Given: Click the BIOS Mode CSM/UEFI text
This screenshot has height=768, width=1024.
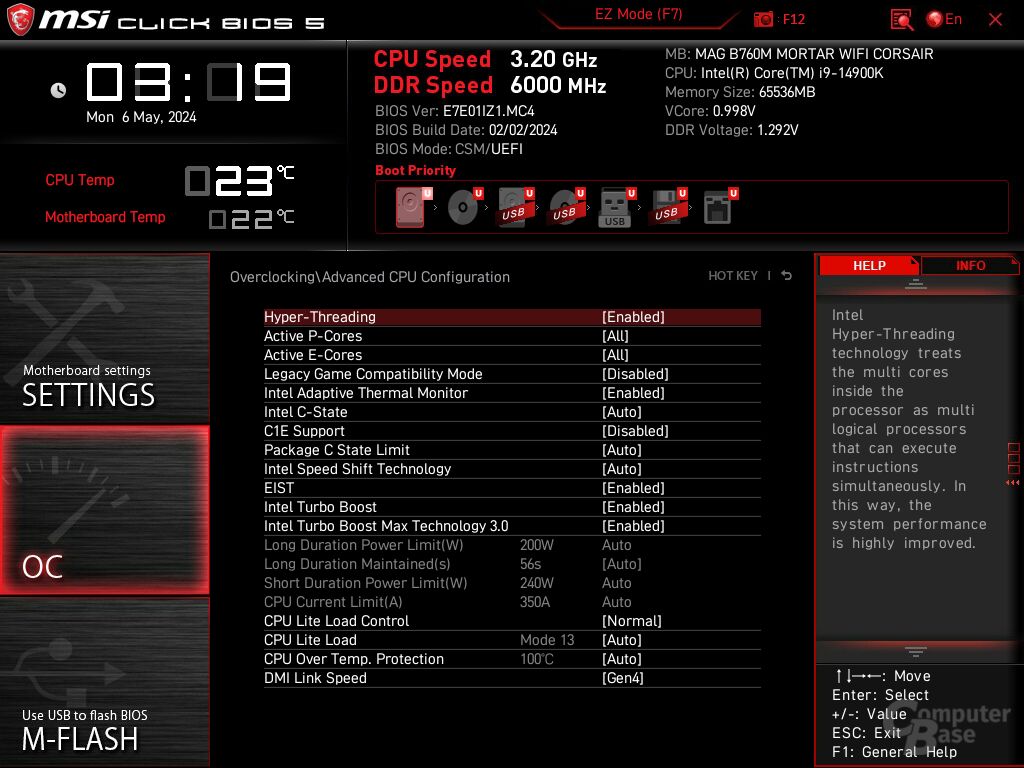Looking at the screenshot, I should (x=449, y=149).
